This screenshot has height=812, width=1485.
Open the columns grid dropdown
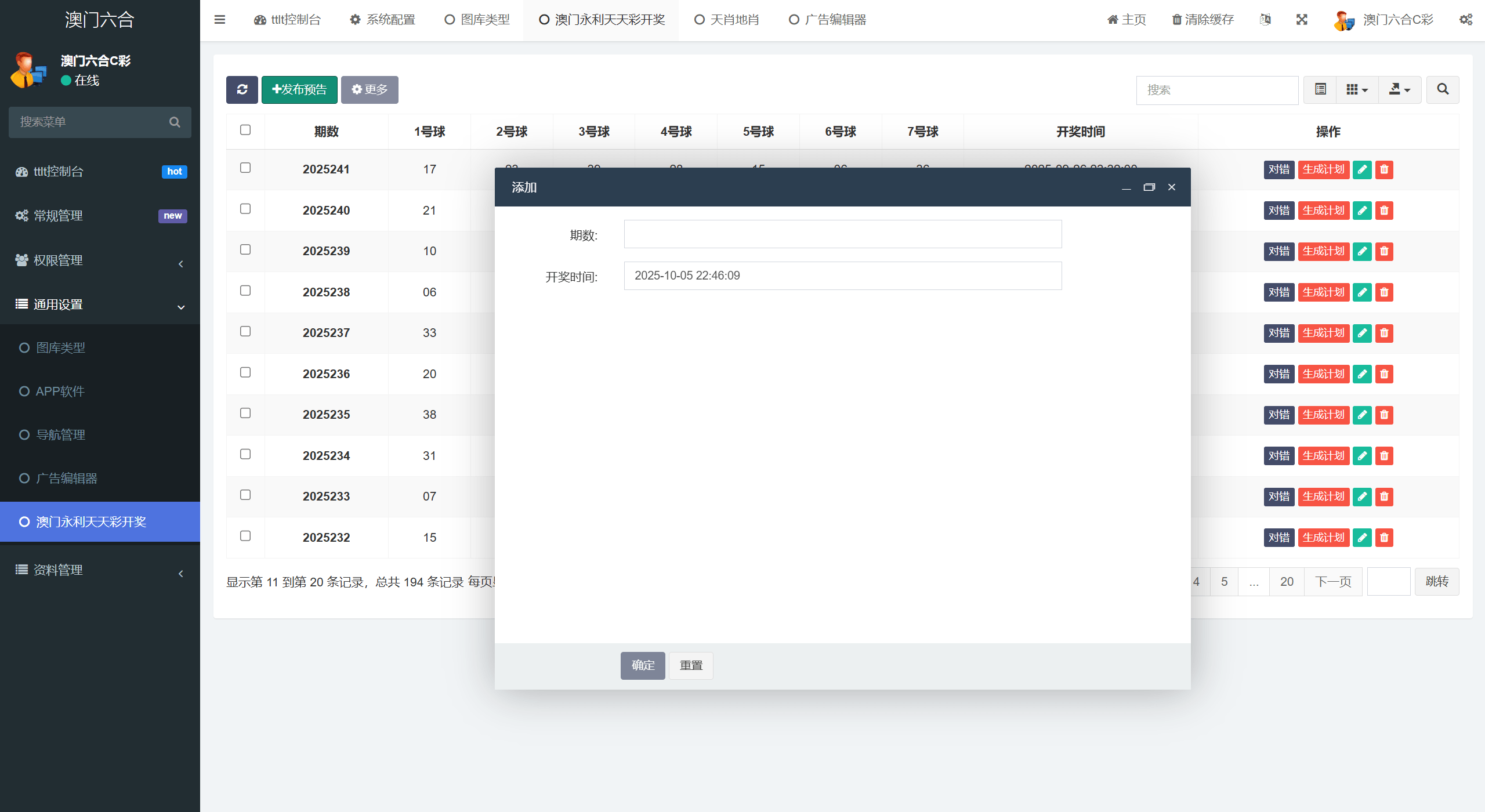click(1357, 89)
